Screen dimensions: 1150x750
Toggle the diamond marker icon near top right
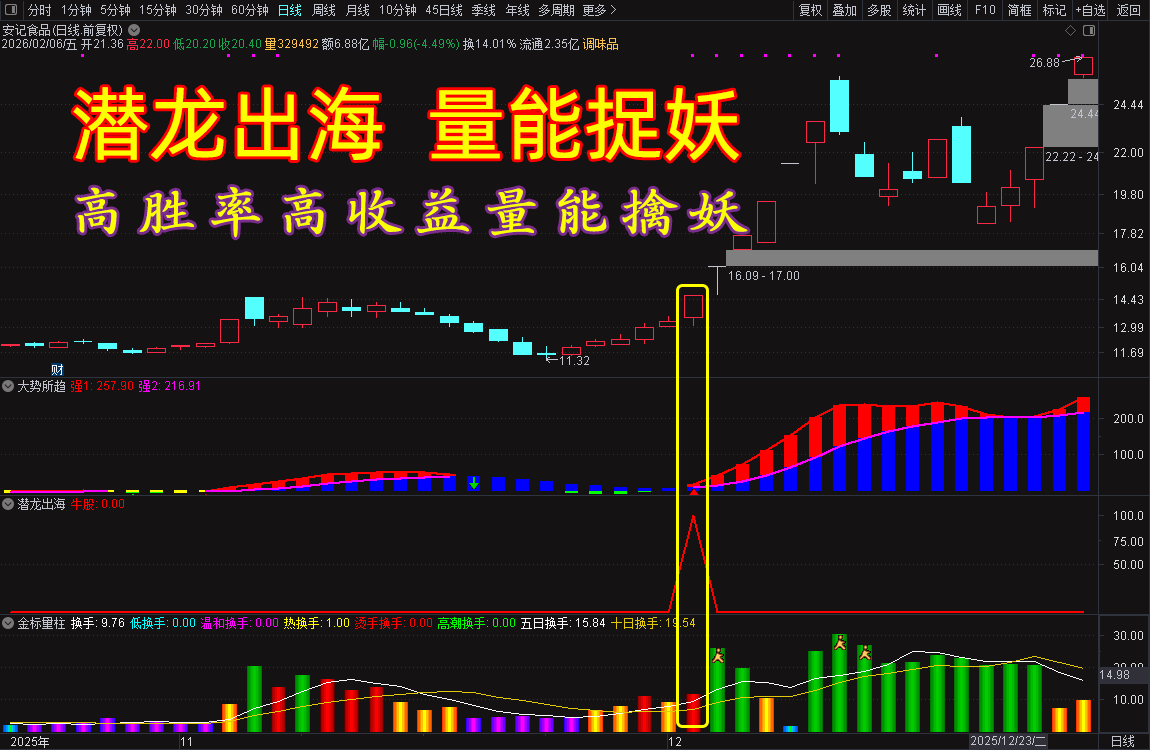coord(1070,30)
